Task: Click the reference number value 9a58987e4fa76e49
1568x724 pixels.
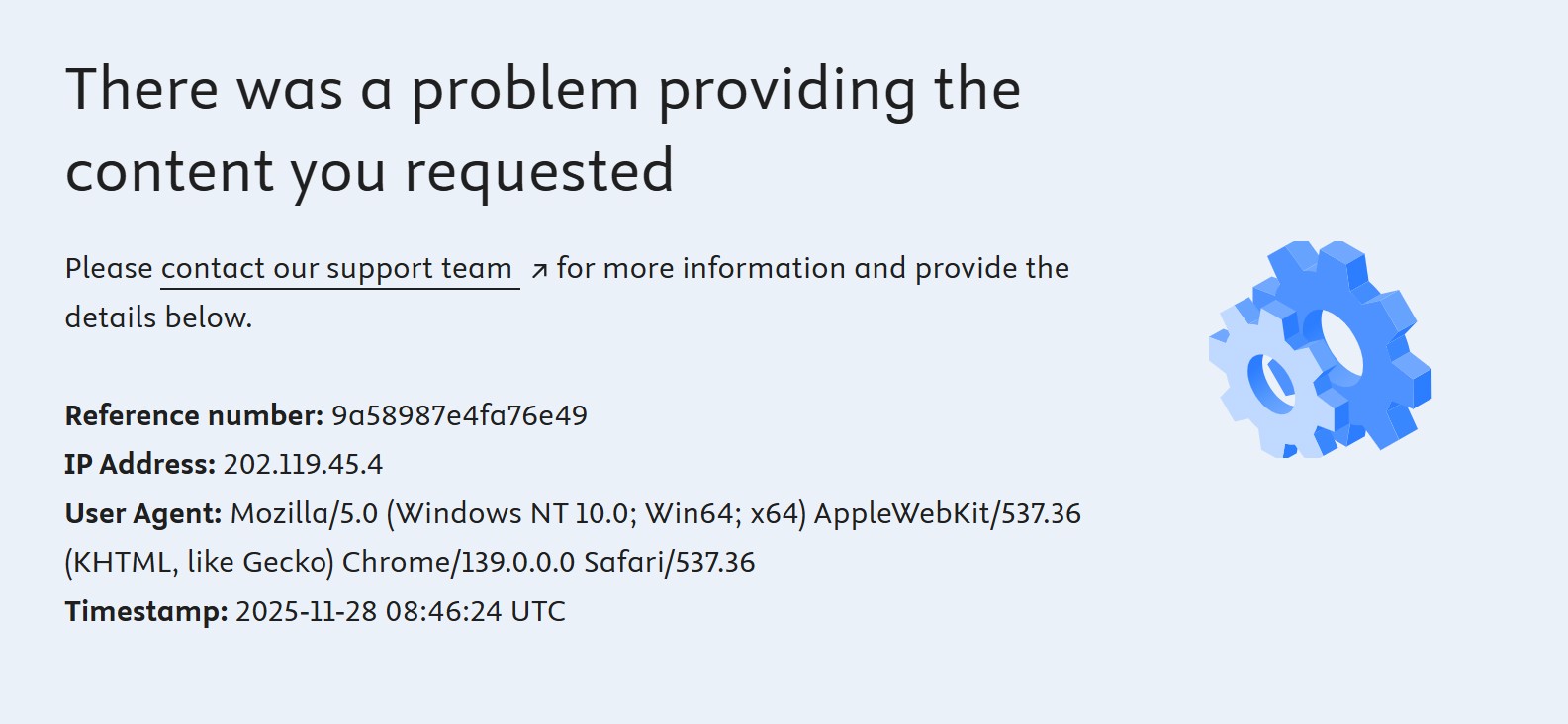Action: [459, 415]
